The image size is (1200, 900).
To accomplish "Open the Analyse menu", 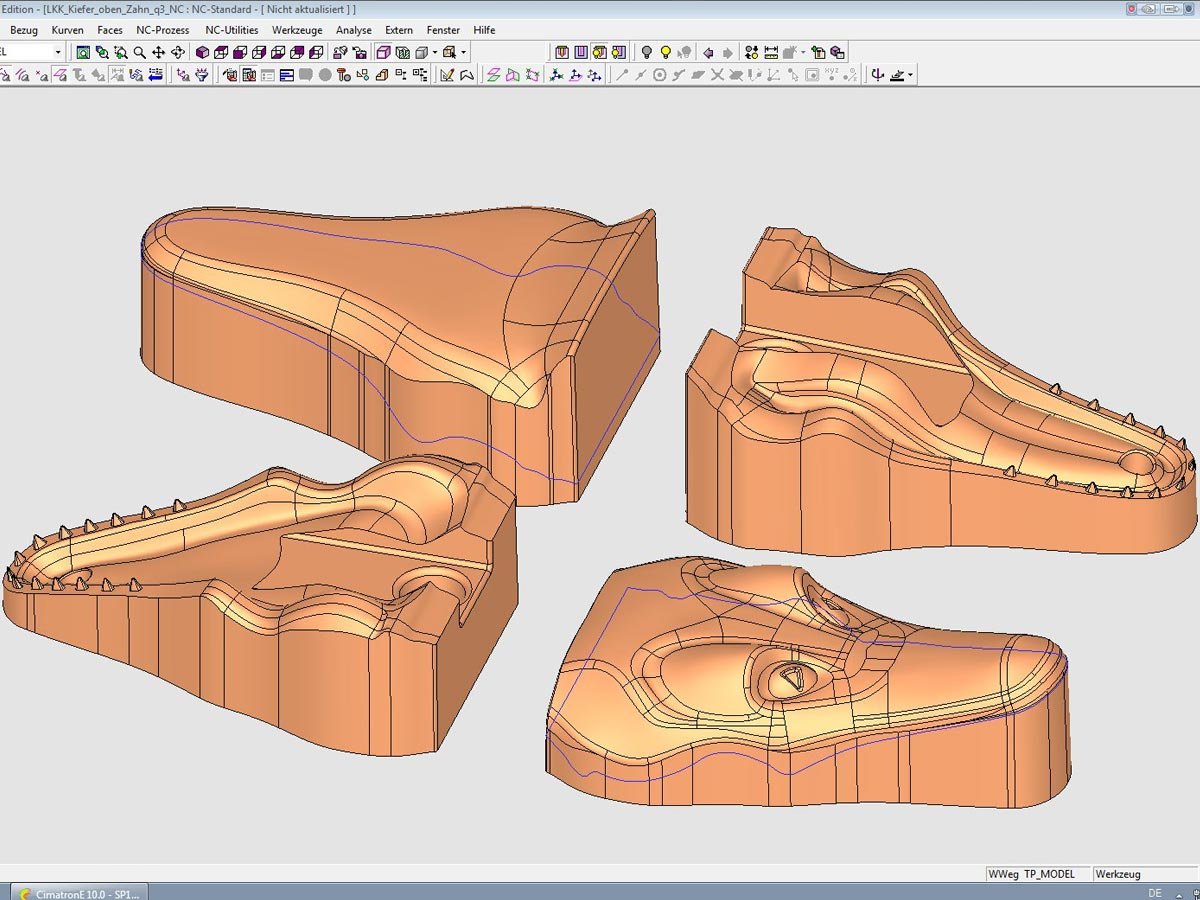I will (353, 30).
